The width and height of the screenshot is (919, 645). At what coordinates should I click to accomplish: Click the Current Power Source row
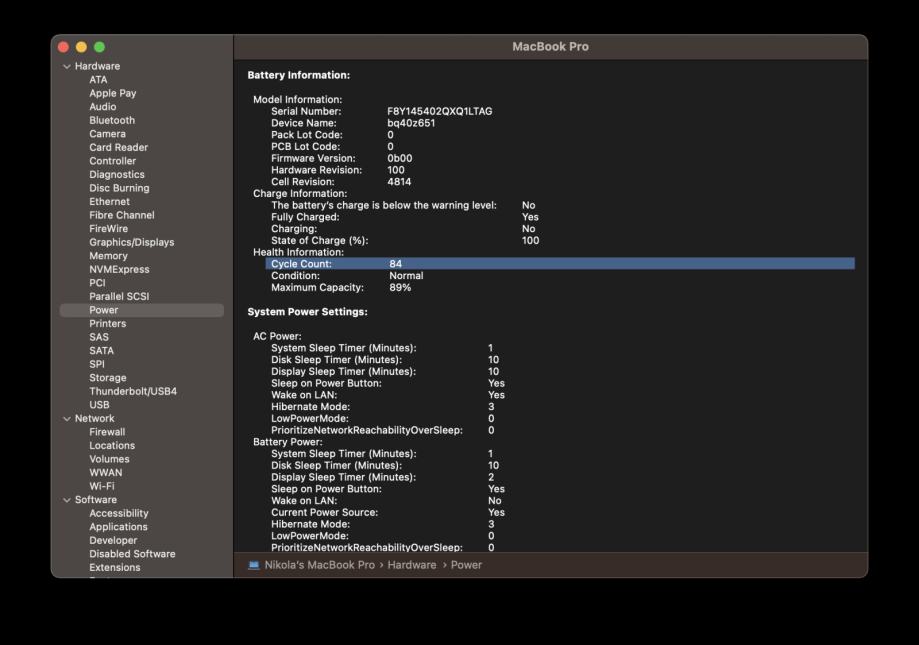[388, 513]
